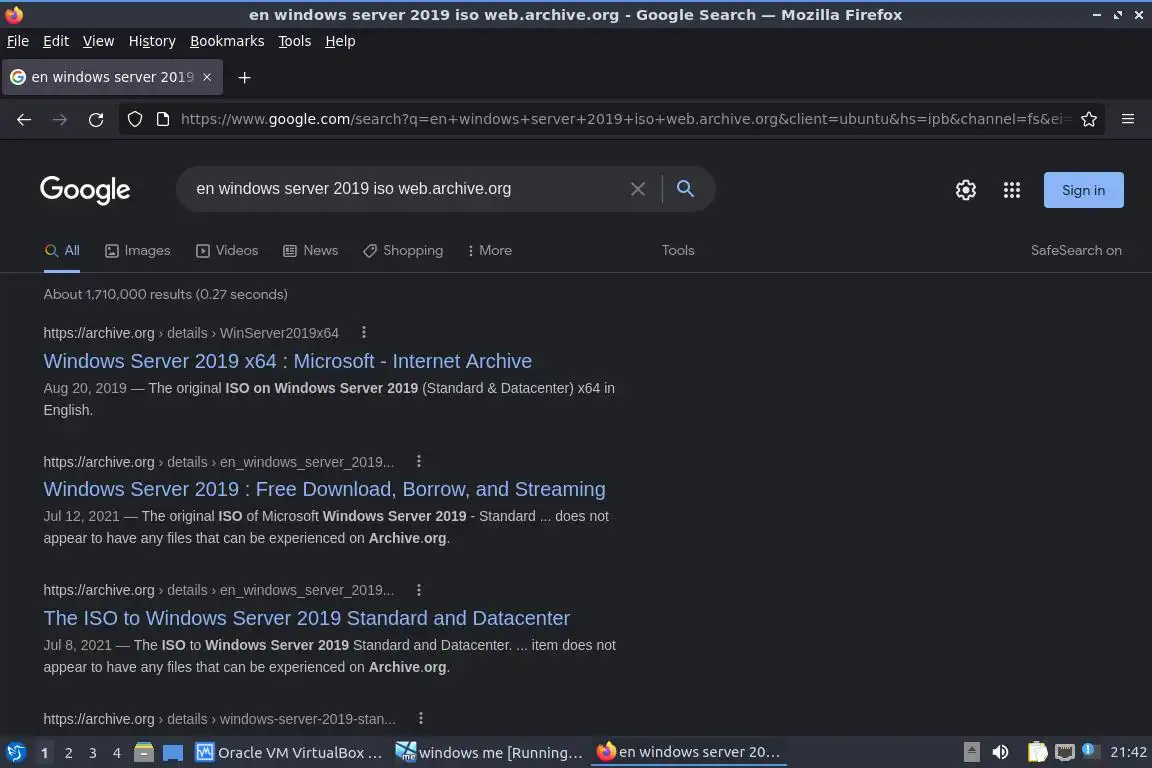Clear the Google search box with X

coord(638,189)
